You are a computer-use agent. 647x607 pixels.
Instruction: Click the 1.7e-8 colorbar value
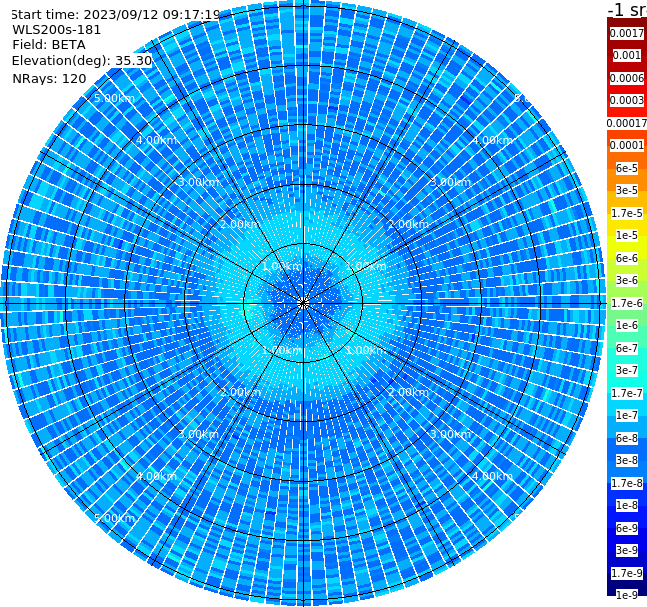627,483
